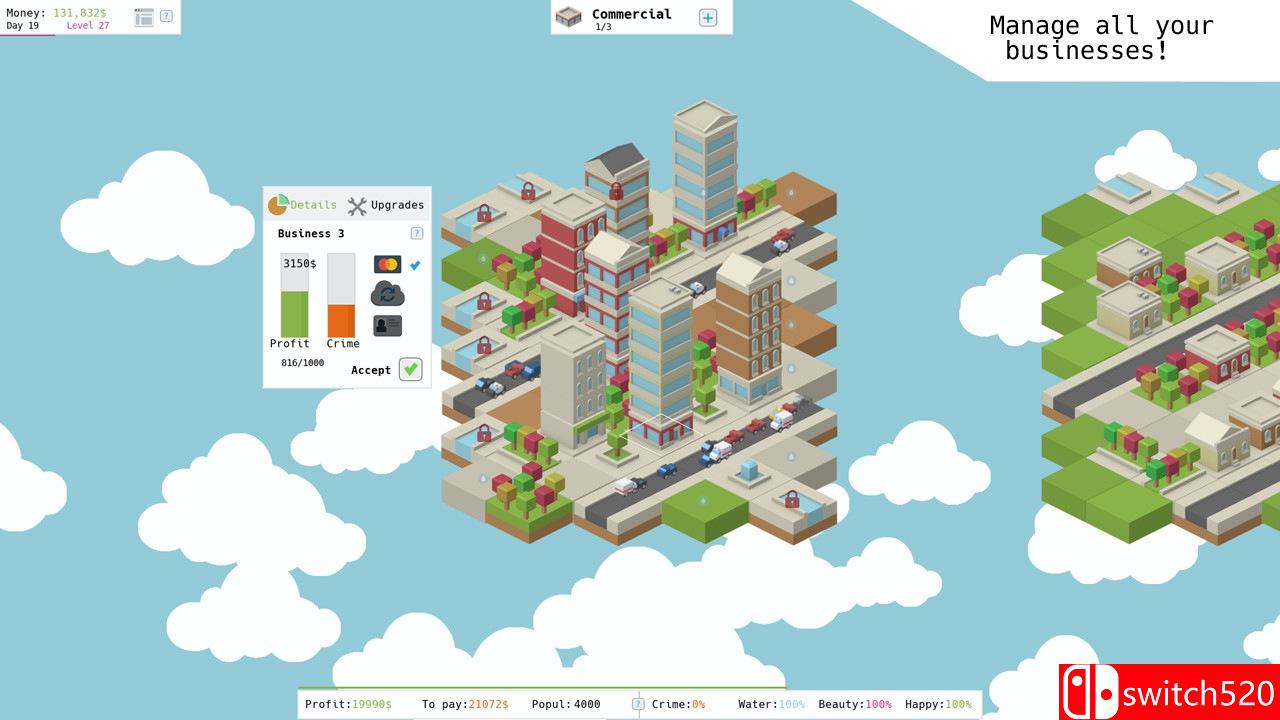Viewport: 1280px width, 720px height.
Task: Open help icon next to Money panel
Action: click(166, 16)
